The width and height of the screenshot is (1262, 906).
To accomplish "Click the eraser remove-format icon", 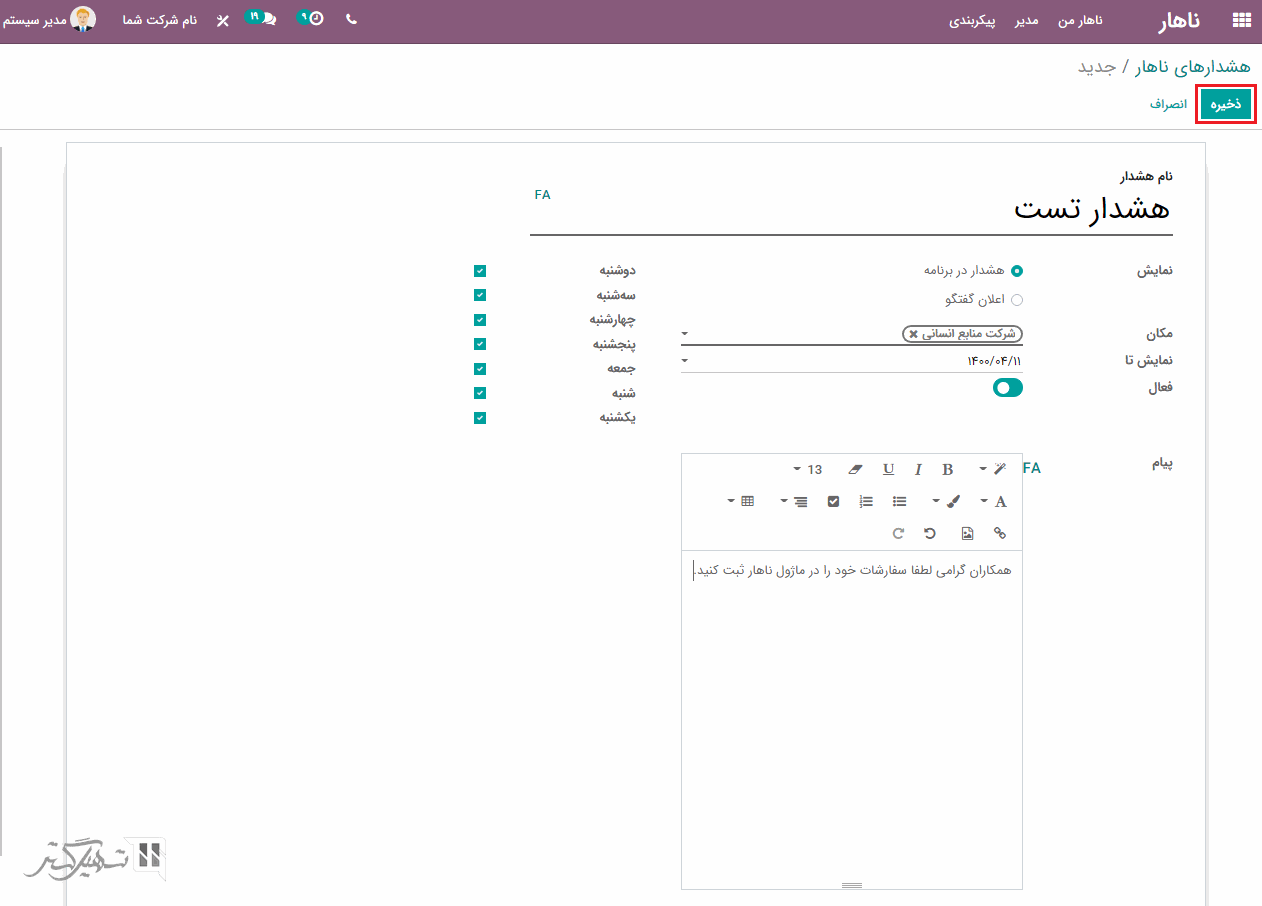I will [x=854, y=469].
